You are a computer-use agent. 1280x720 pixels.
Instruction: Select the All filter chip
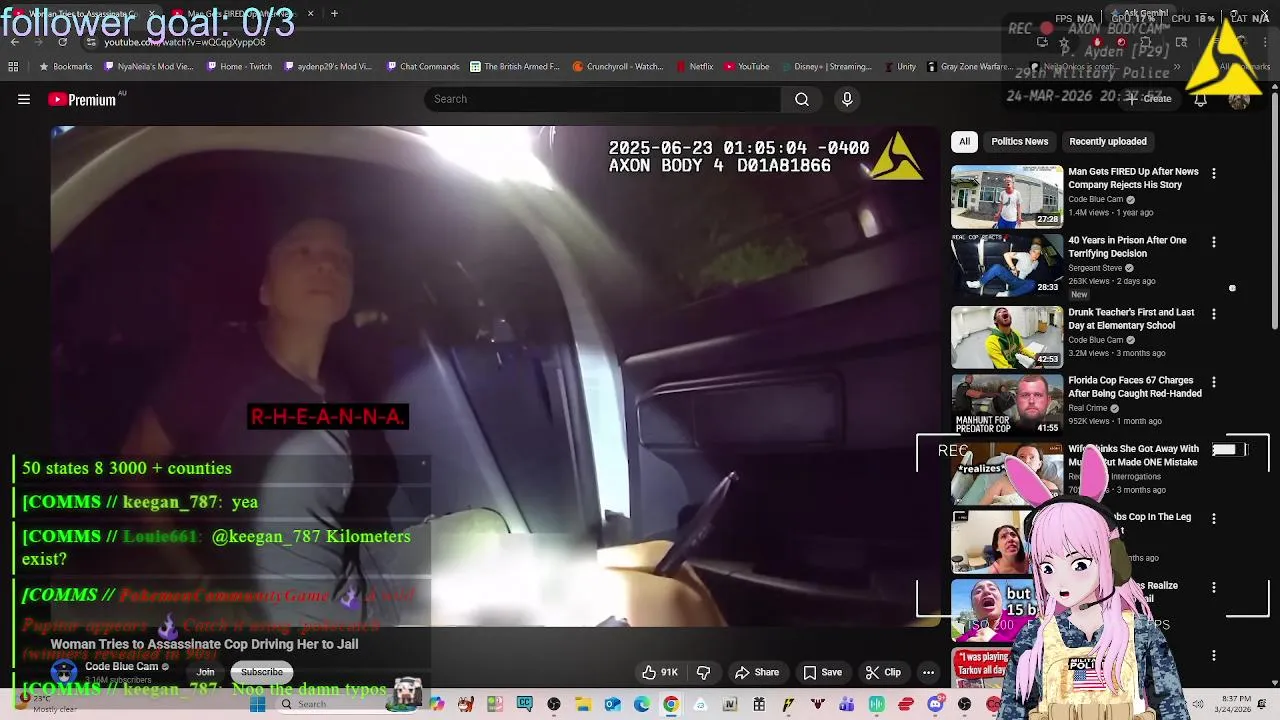tap(964, 141)
